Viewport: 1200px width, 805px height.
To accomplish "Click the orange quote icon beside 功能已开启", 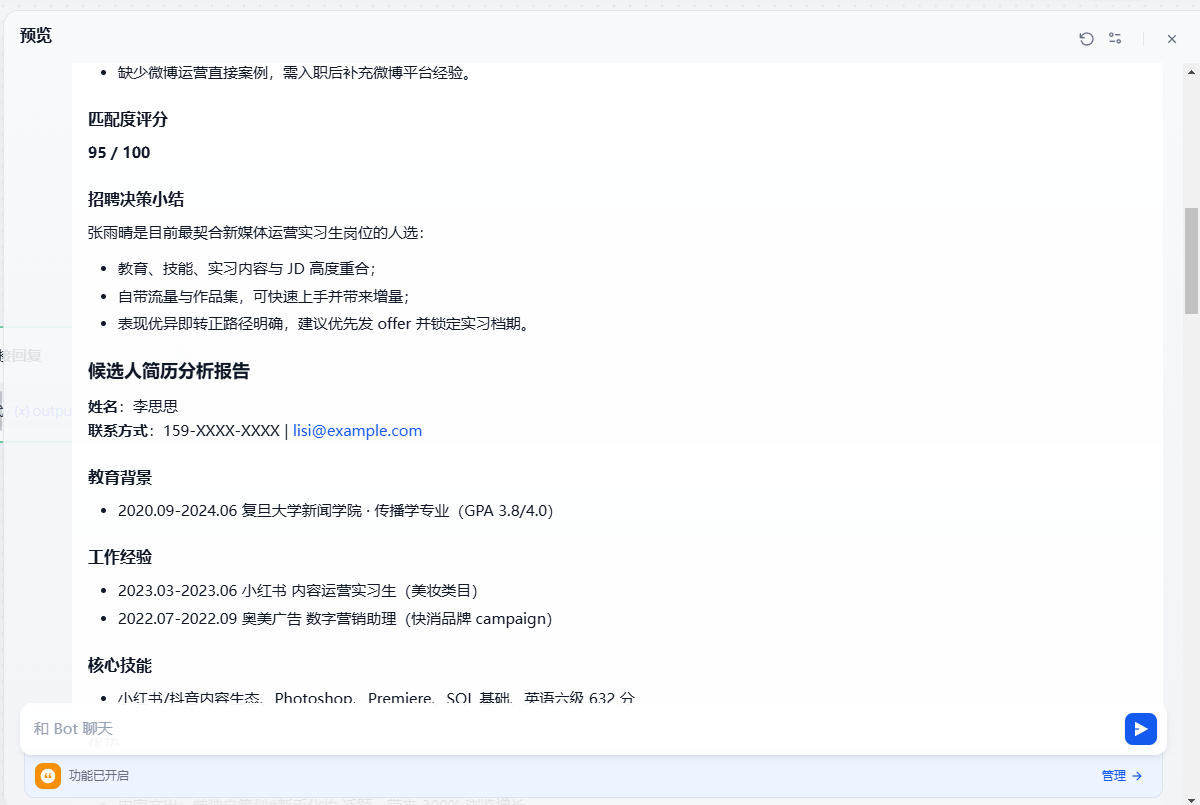I will tap(48, 776).
